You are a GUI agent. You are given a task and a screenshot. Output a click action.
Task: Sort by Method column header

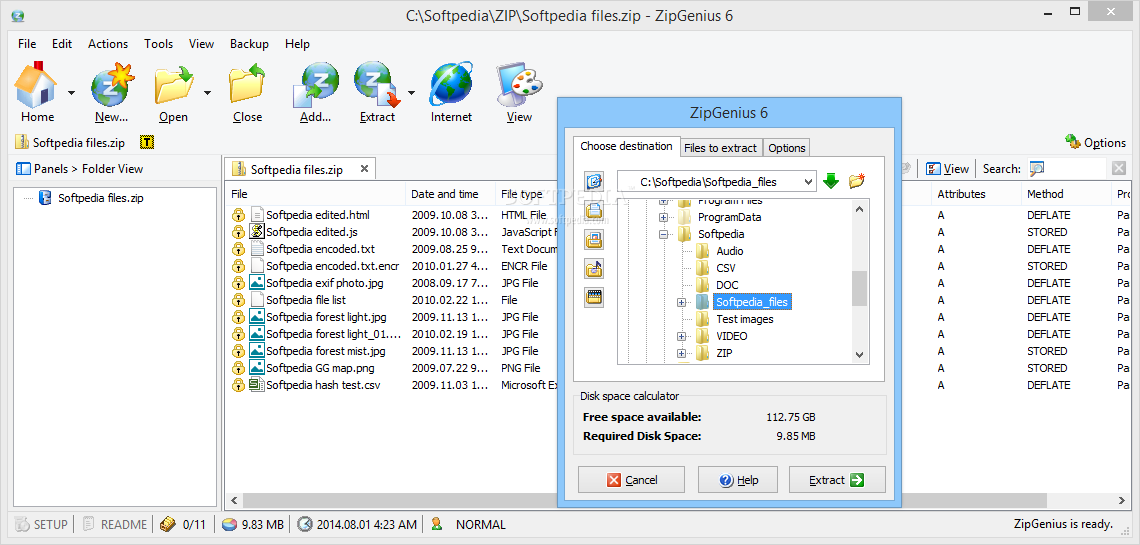1066,194
